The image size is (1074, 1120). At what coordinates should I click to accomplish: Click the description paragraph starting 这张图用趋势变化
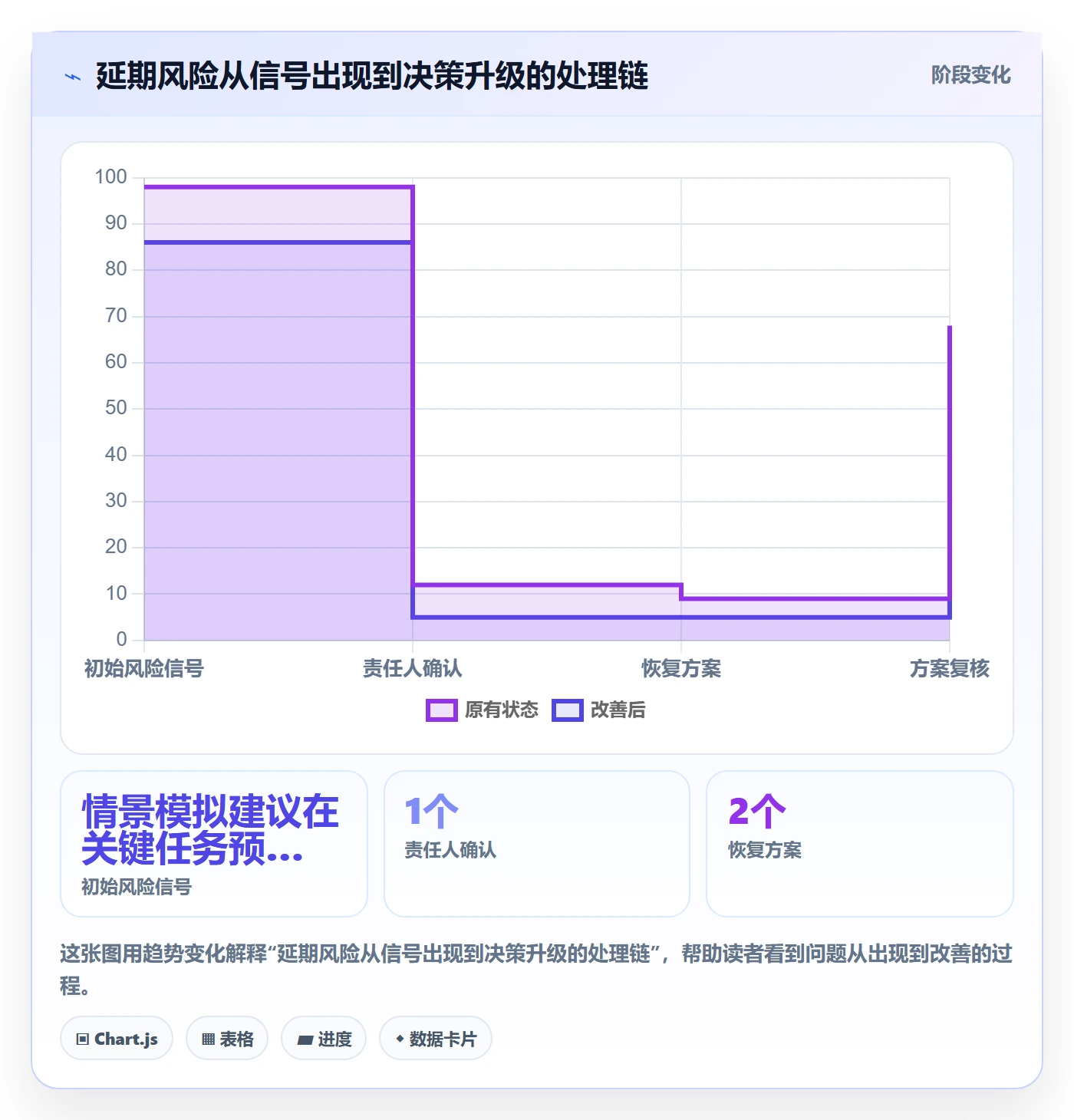[536, 970]
